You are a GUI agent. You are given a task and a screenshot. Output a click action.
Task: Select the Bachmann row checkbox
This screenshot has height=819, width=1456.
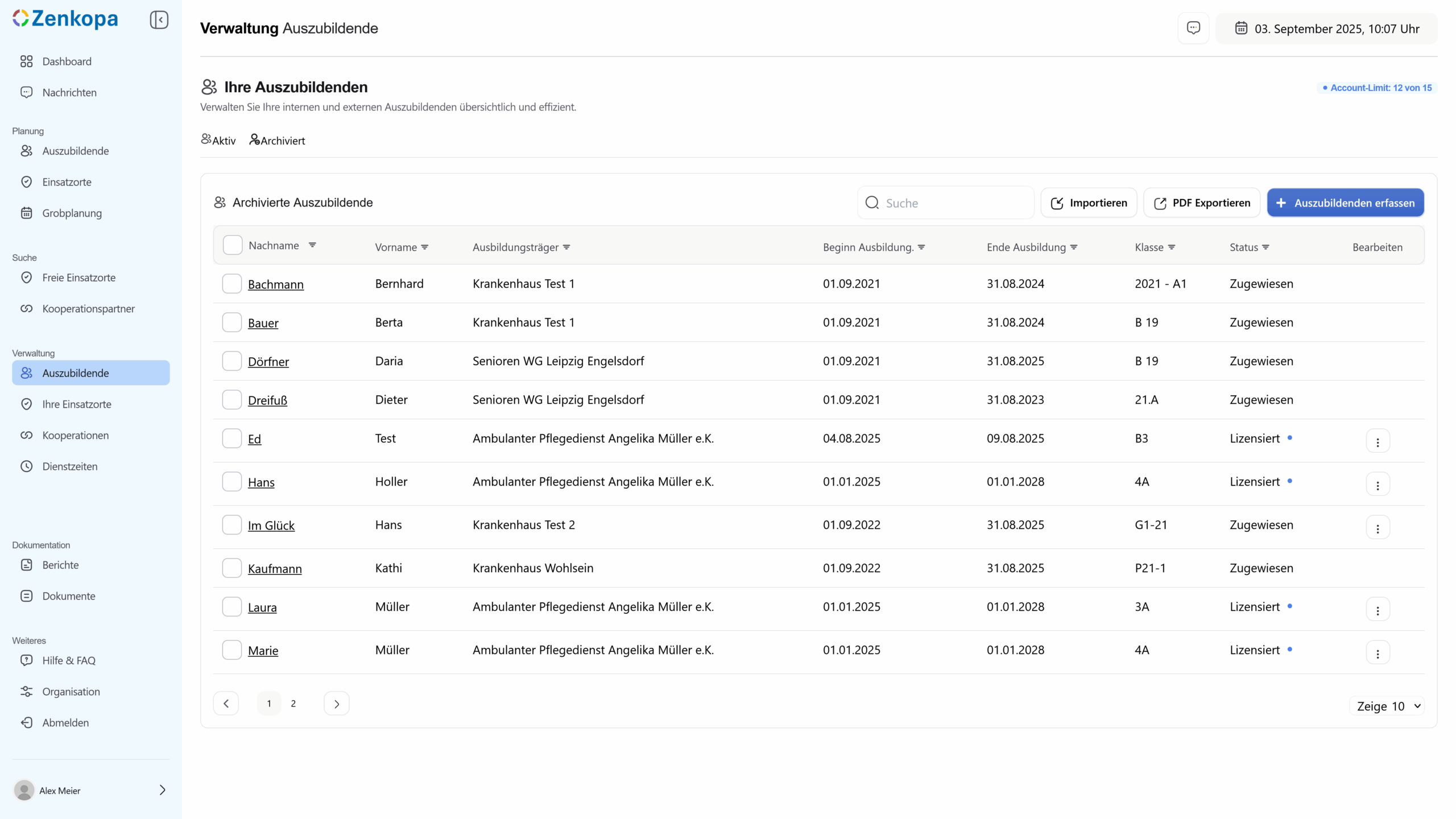(x=231, y=284)
